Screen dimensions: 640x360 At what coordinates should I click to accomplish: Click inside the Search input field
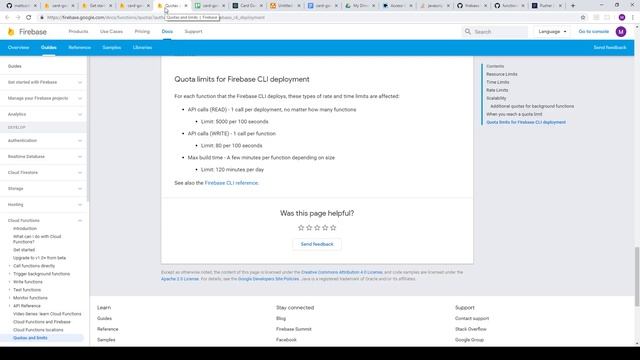point(500,31)
